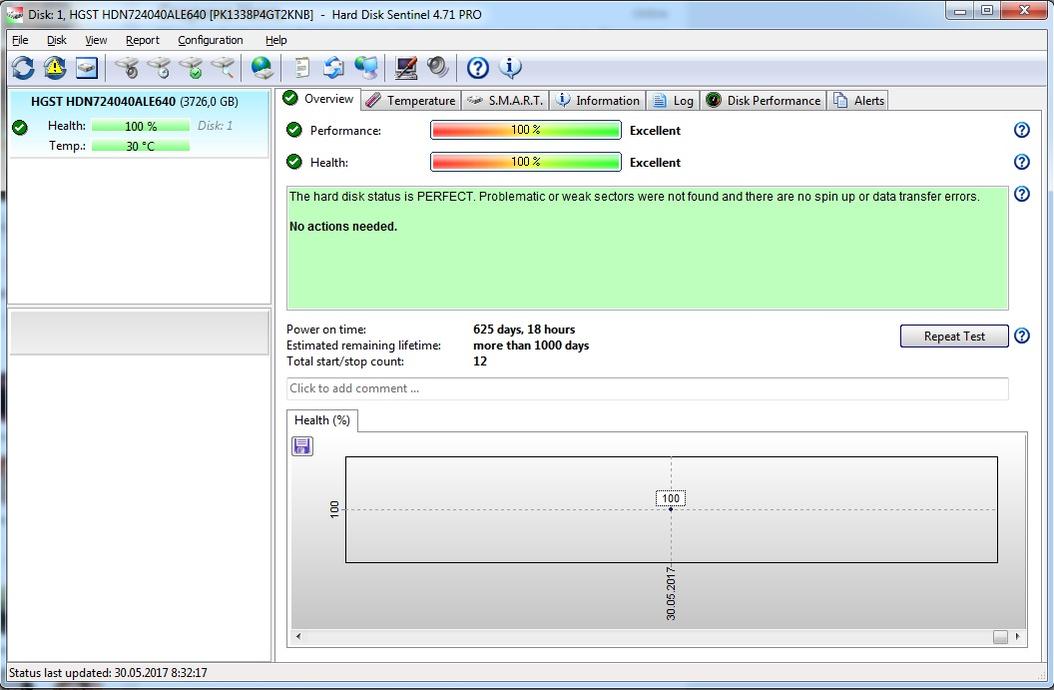Click the disk window toolbar icon
1054x690 pixels.
pyautogui.click(x=87, y=67)
